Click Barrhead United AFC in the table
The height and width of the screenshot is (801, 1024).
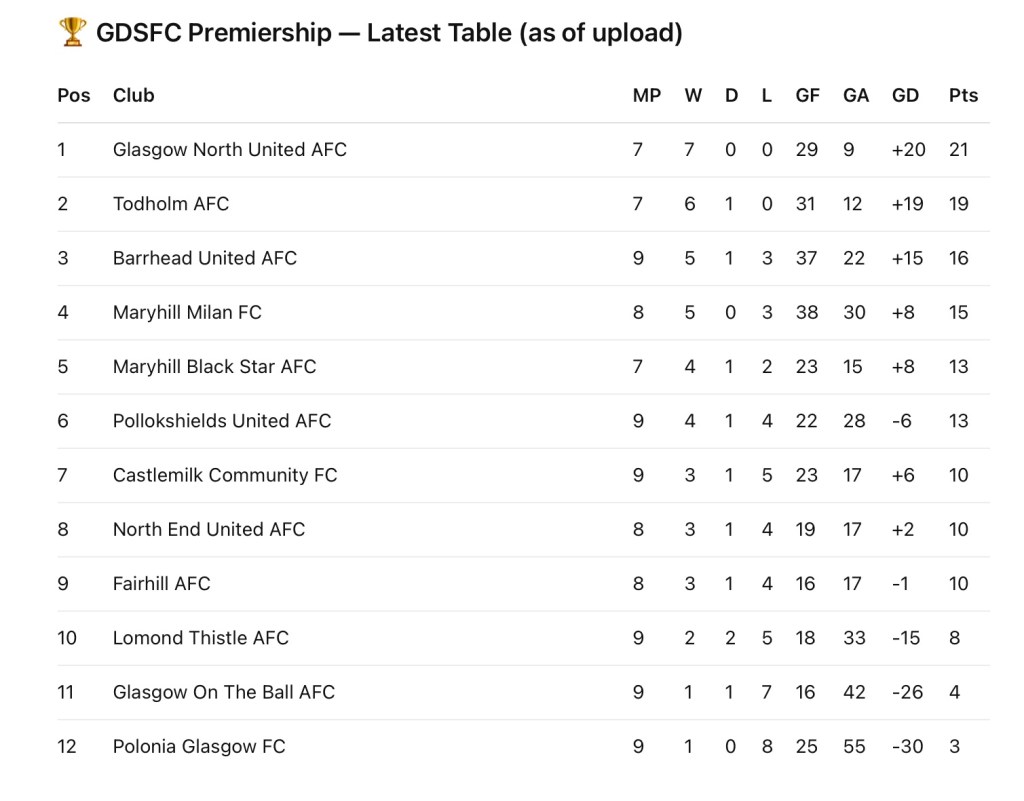tap(205, 258)
